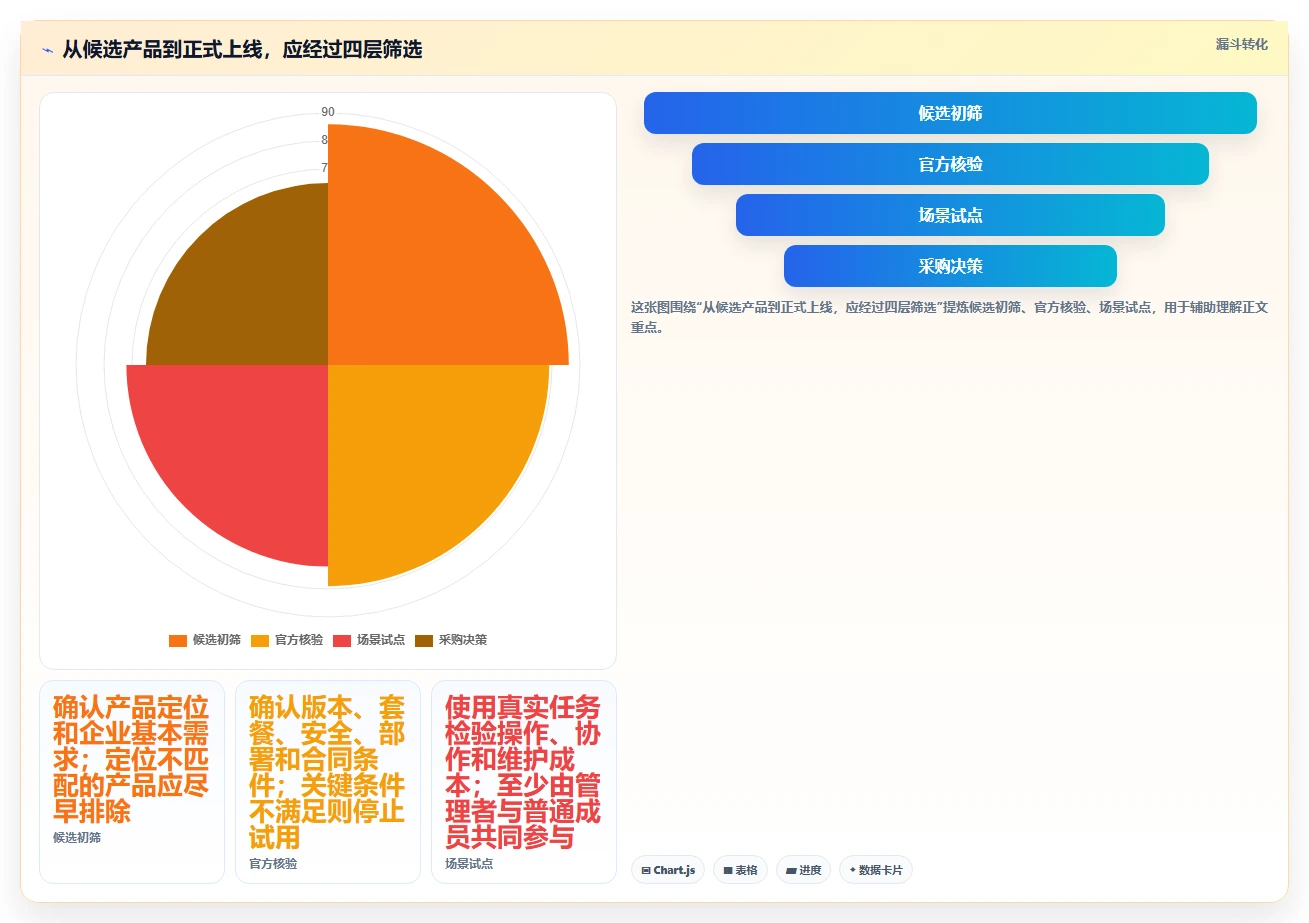
Task: Toggle the 候选初筛 legend entry
Action: 205,640
